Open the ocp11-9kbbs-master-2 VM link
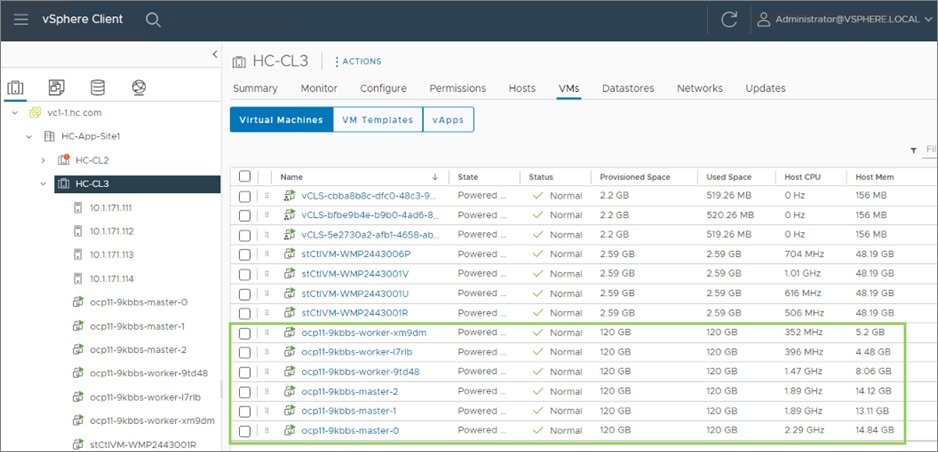Screen dimensions: 938x452 (x=349, y=392)
